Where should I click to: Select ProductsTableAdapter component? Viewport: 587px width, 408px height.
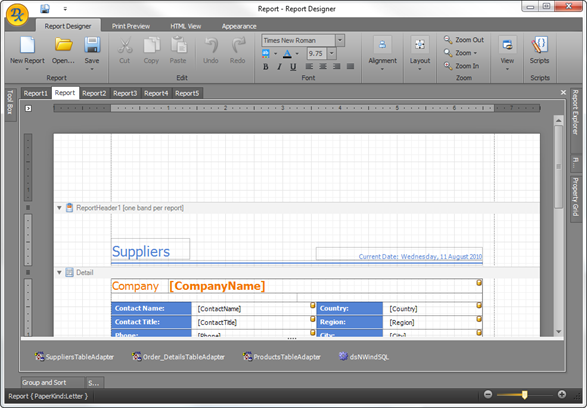282,357
